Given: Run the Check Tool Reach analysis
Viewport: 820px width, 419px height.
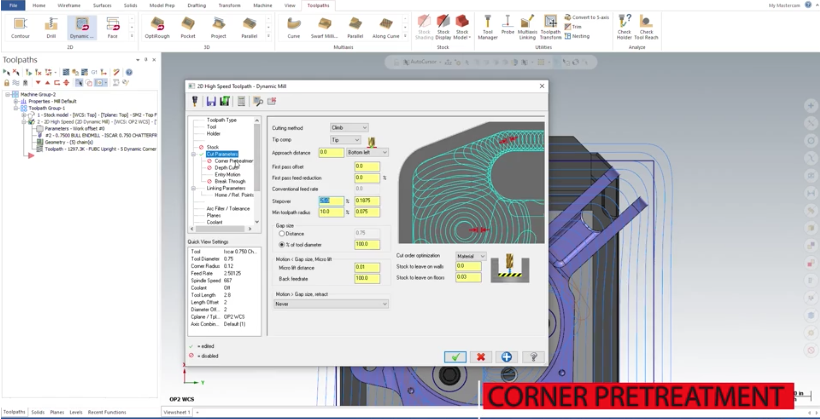Looking at the screenshot, I should pos(646,28).
